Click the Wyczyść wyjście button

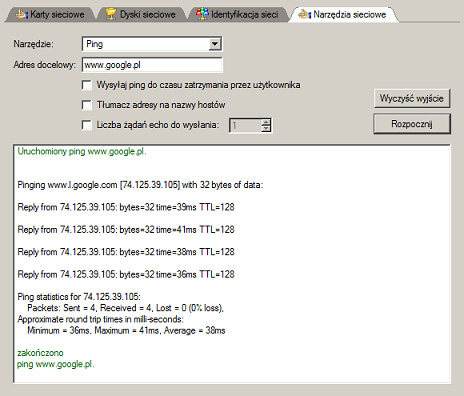(412, 98)
